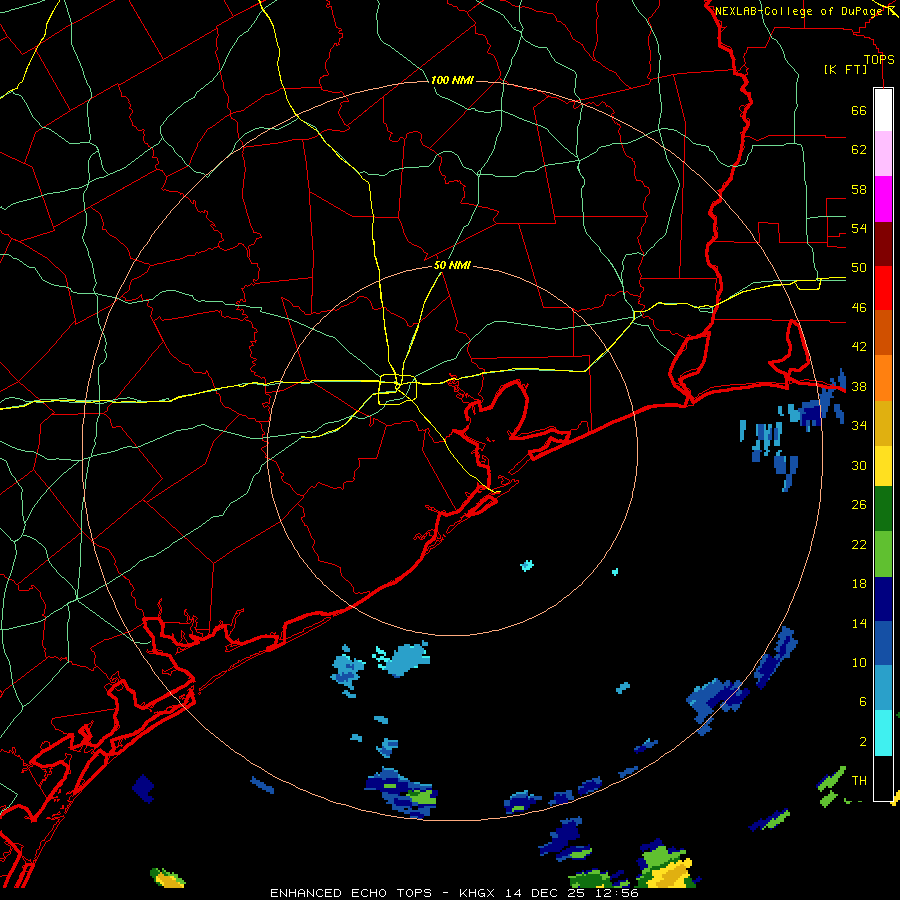Click the 42 legend value
Viewport: 900px width, 900px height.
pos(859,347)
